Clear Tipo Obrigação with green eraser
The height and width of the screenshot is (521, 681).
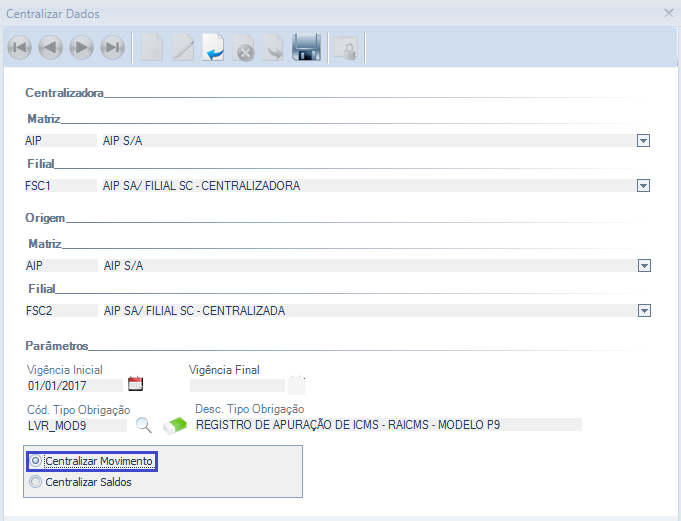click(175, 425)
